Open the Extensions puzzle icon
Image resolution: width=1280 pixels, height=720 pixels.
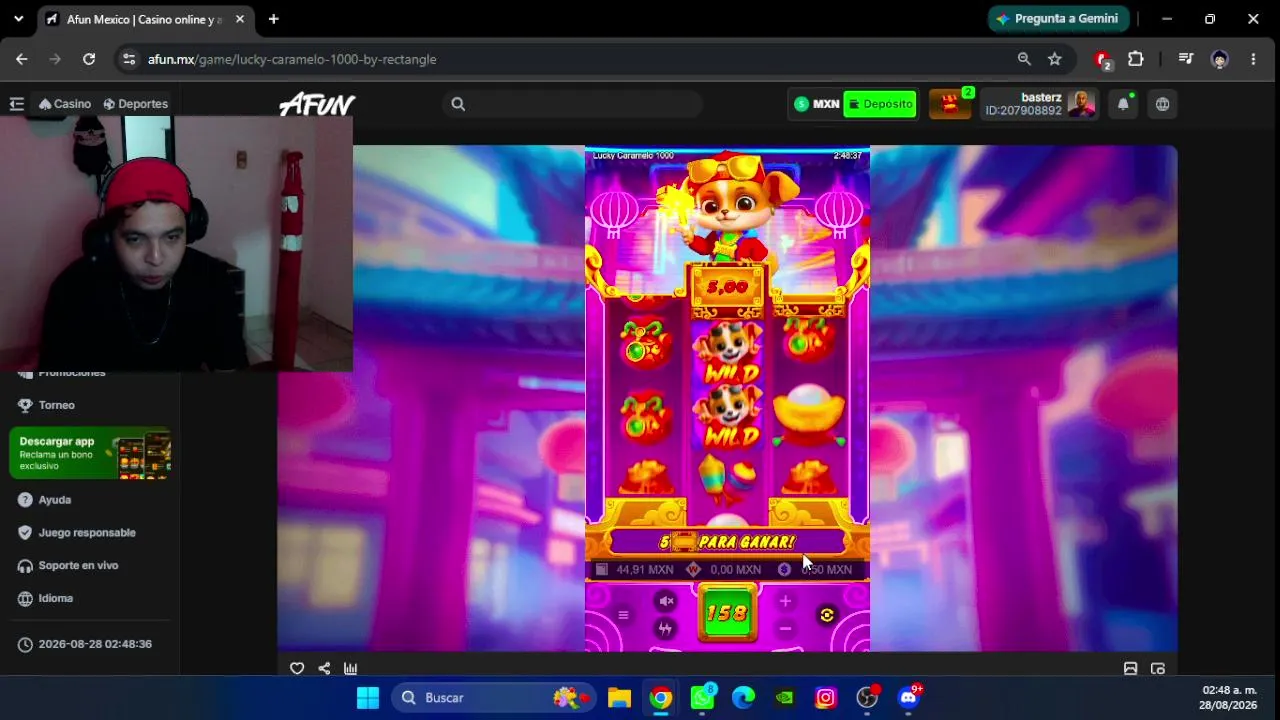coord(1136,59)
